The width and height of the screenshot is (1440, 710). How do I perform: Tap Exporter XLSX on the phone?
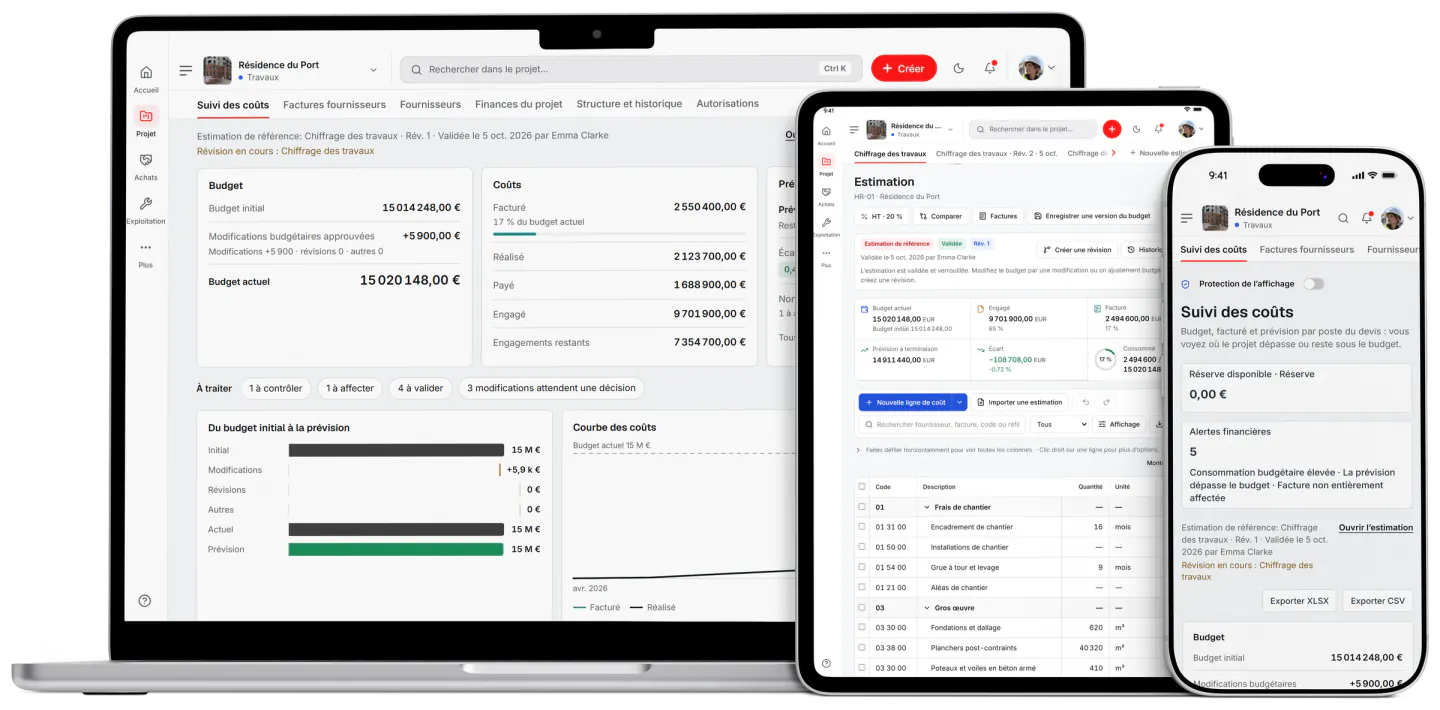pyautogui.click(x=1298, y=601)
